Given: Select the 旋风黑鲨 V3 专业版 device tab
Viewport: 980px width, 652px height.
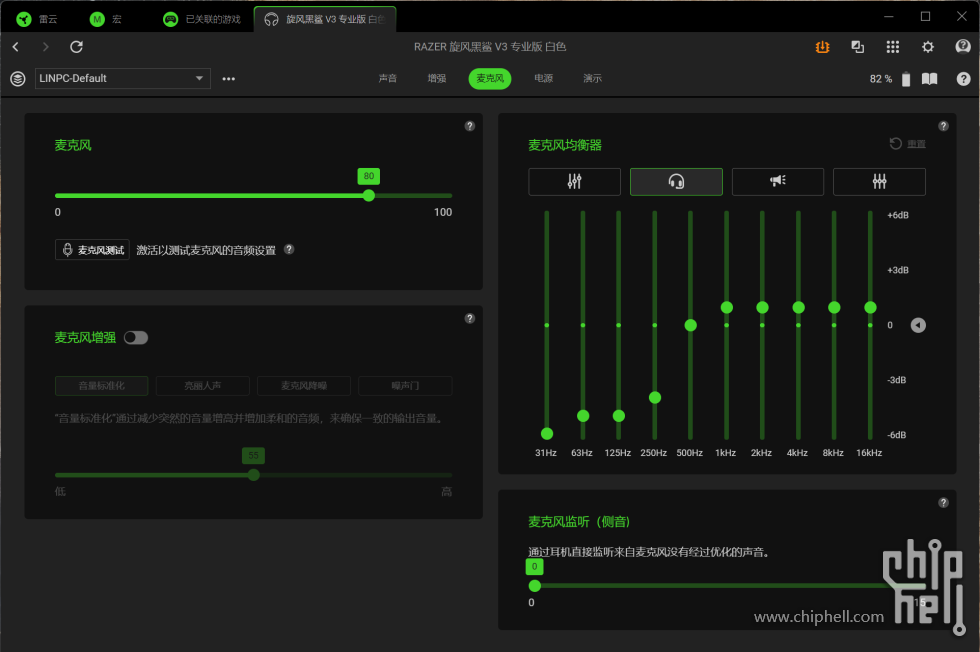Looking at the screenshot, I should (x=325, y=19).
